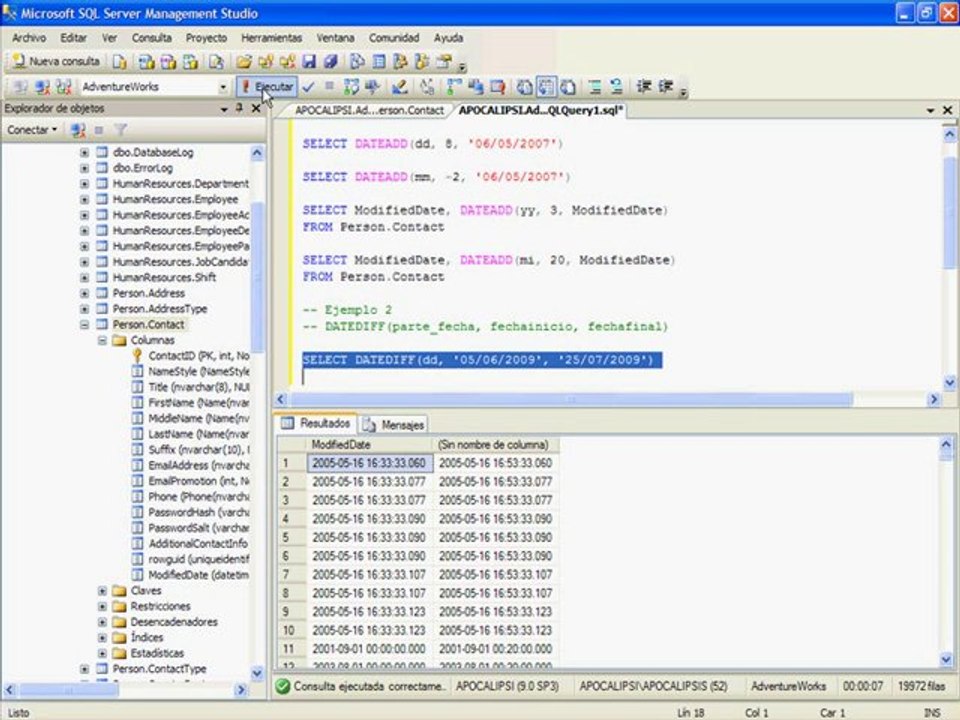Toggle the results to grid toolbar button
This screenshot has height=720, width=960.
click(546, 87)
